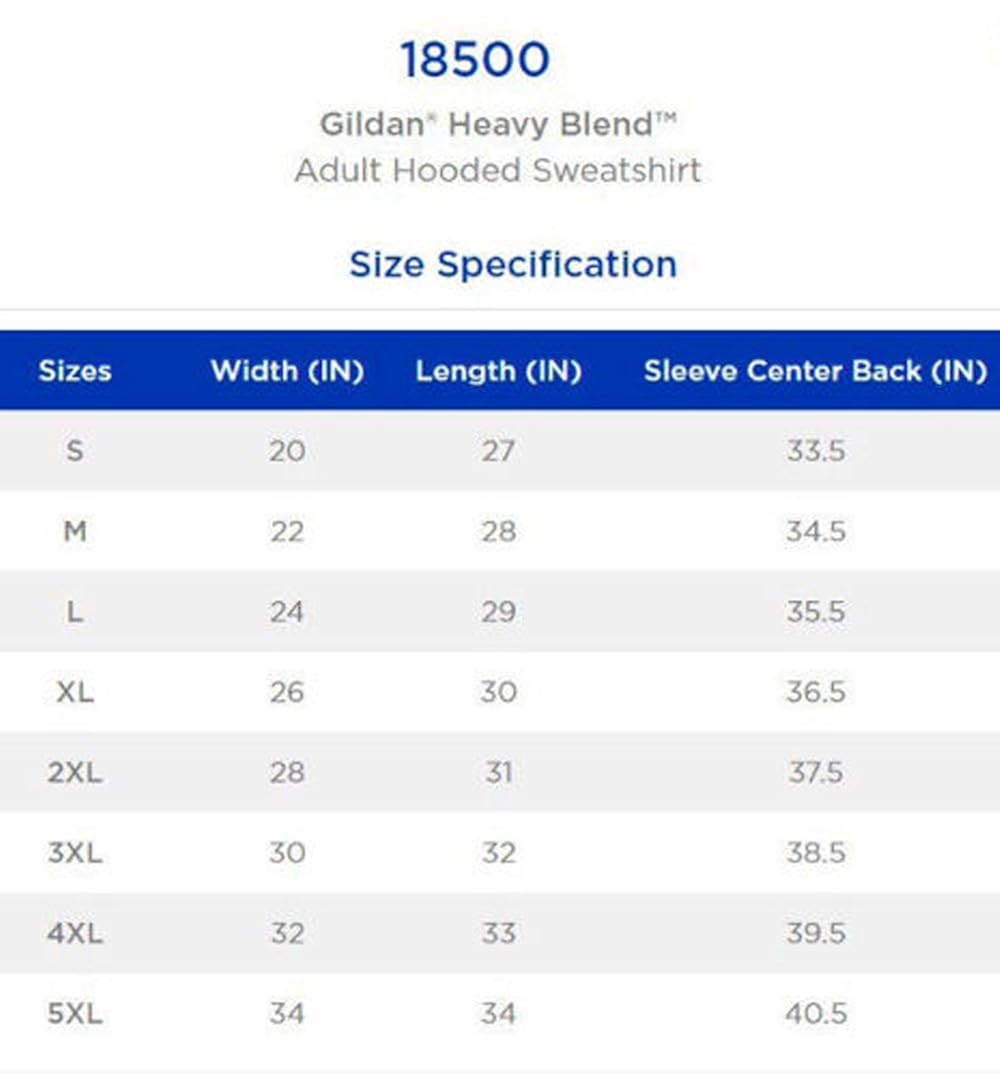Click the Gildan Heavy Blend title text
This screenshot has width=1000, height=1074.
(x=498, y=125)
